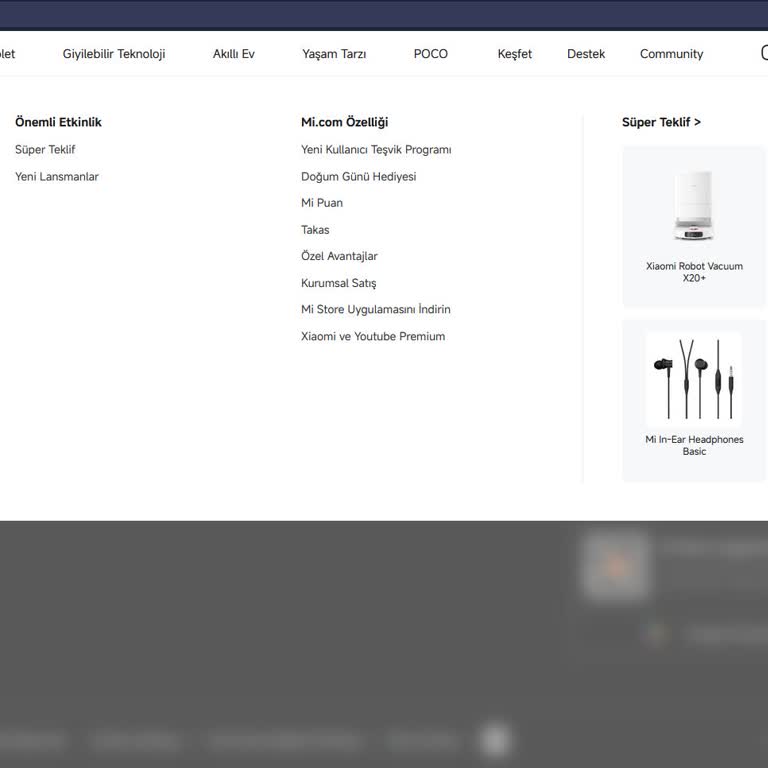
Task: Open Xiaomi Robot Vacuum X20+ product image
Action: 694,206
